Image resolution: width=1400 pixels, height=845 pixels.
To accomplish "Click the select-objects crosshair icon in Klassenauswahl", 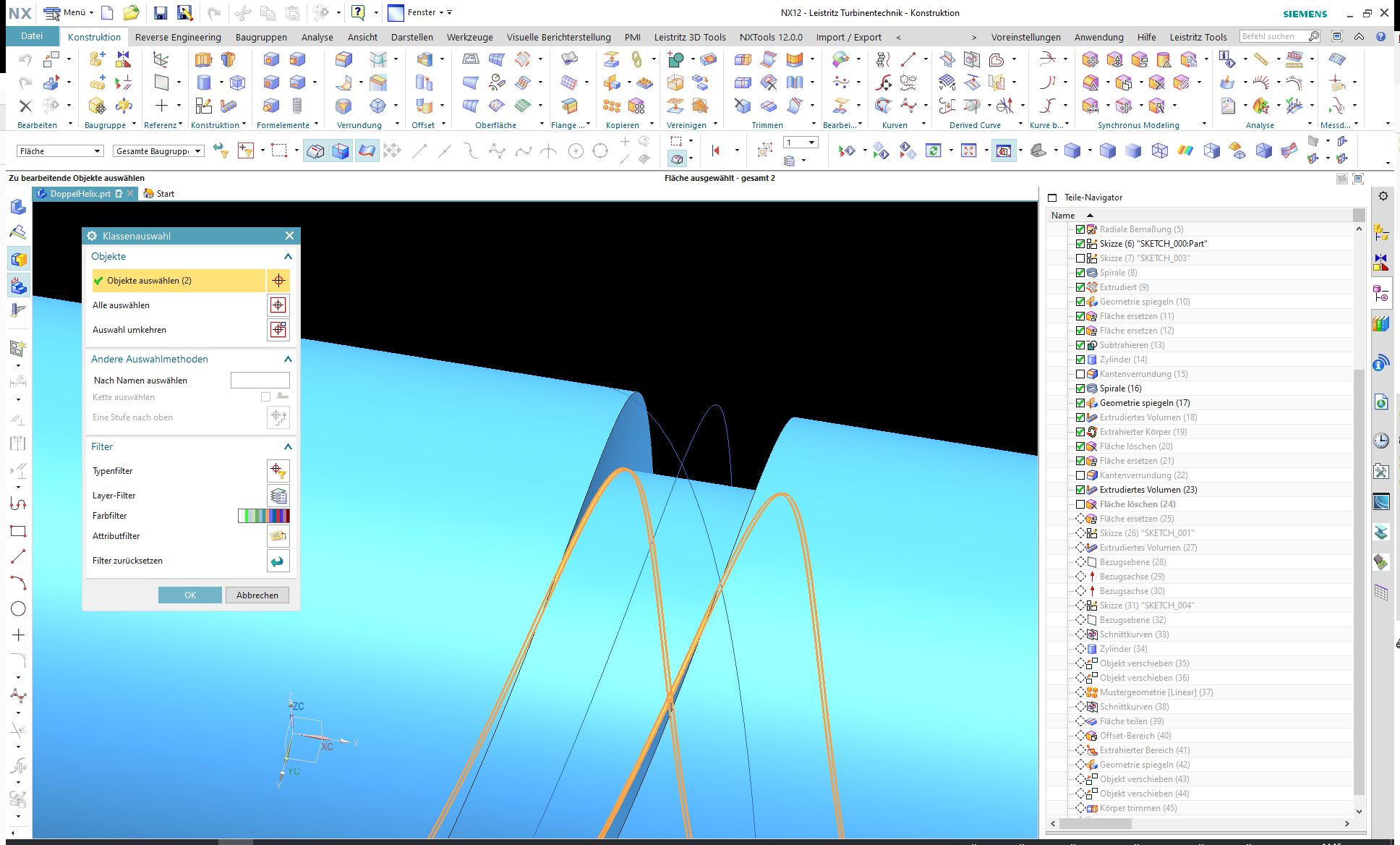I will (x=278, y=281).
